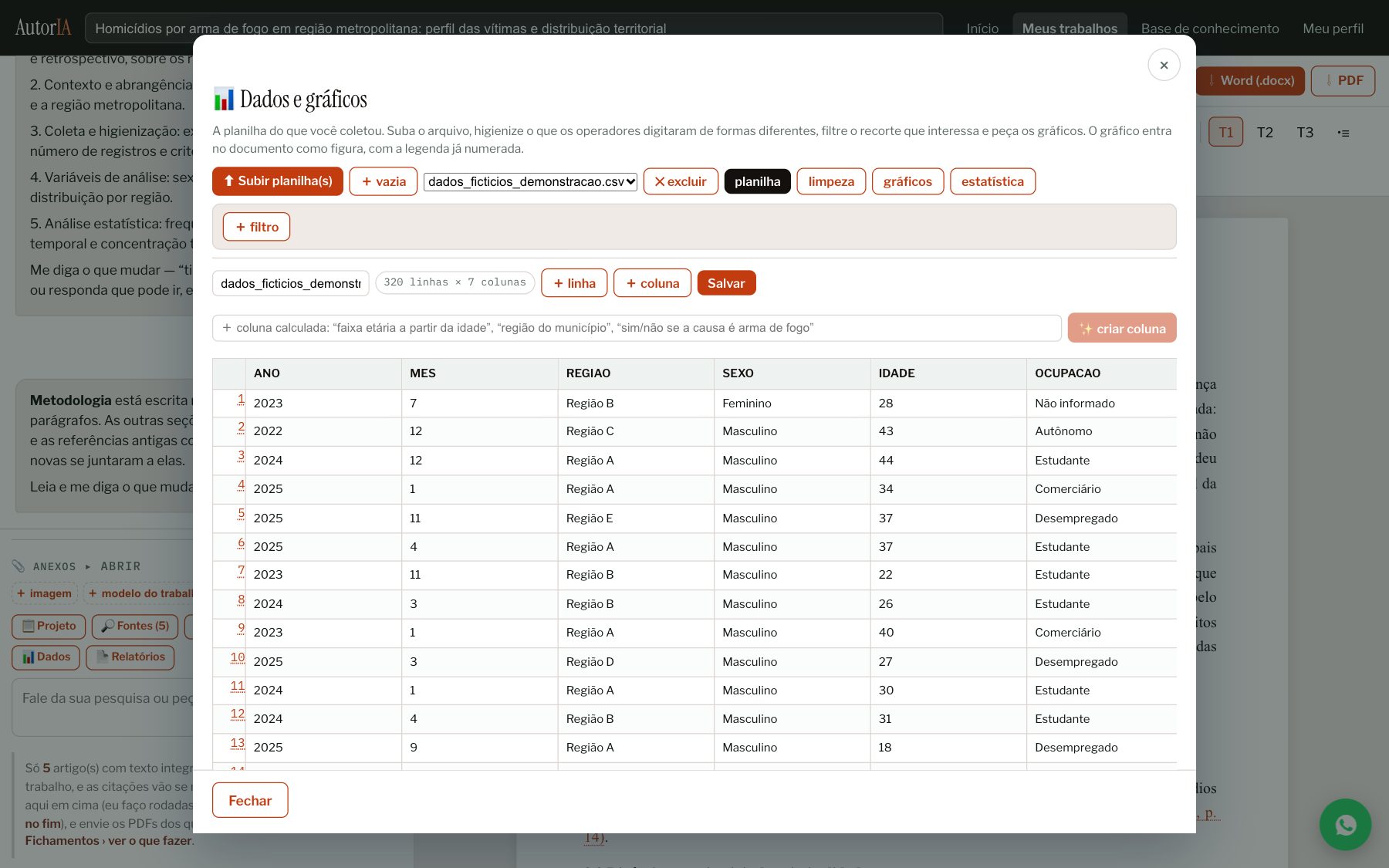Open the Dados button in background sidebar

tap(46, 657)
